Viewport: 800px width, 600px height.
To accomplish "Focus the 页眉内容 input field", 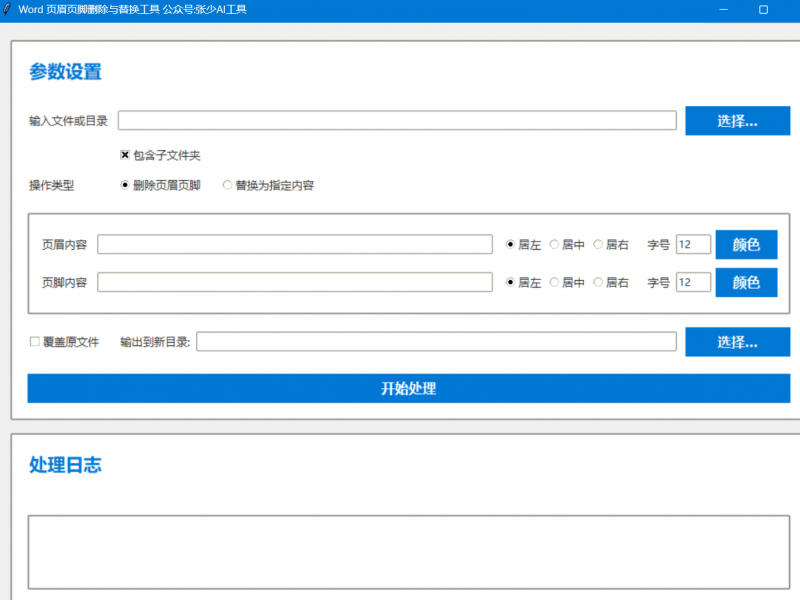I will 294,245.
